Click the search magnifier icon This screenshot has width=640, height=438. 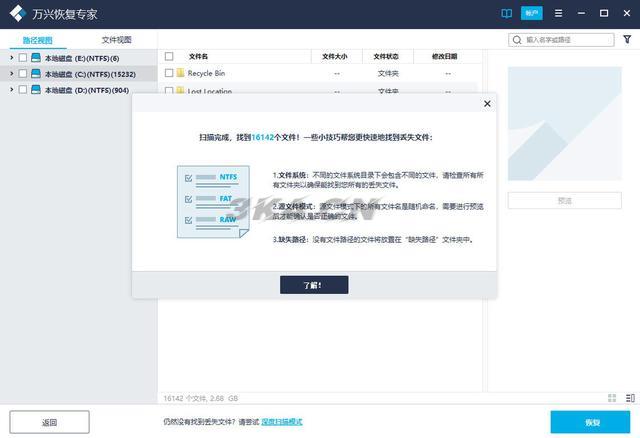click(517, 40)
